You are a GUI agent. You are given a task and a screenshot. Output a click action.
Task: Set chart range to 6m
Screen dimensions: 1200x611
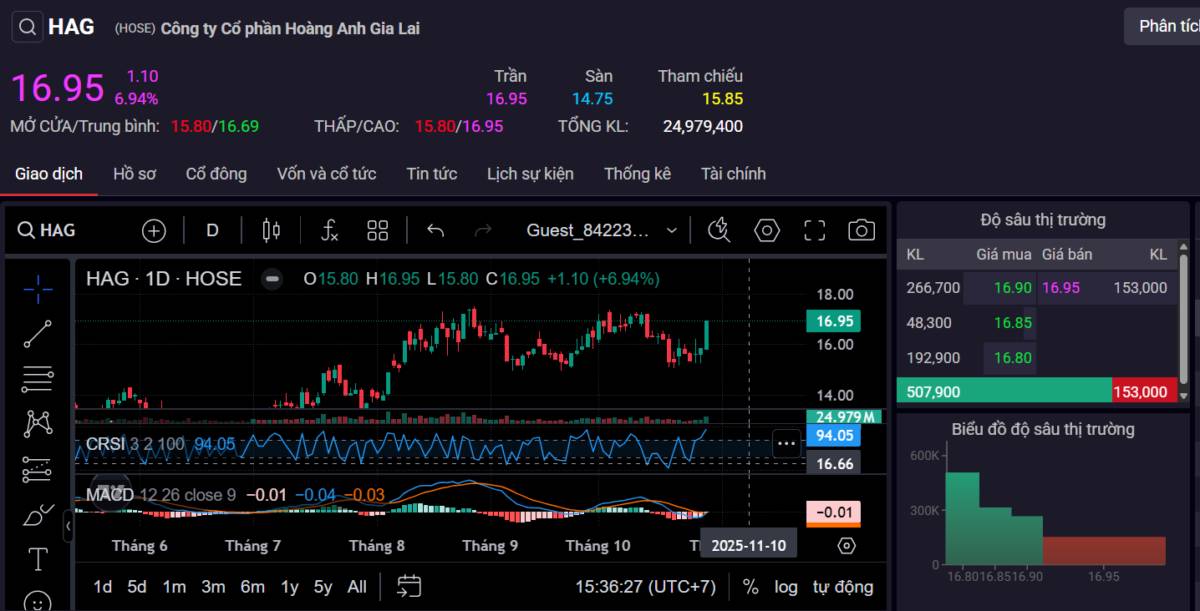coord(252,587)
